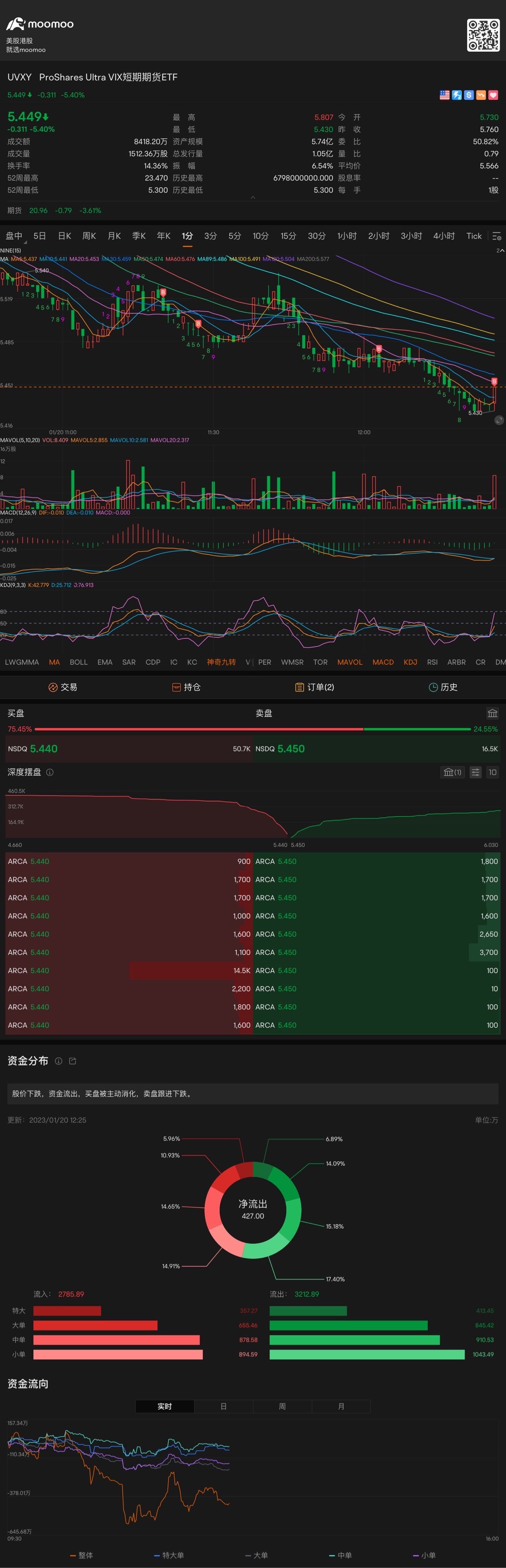Toggle 中单 line in flow legend
The width and height of the screenshot is (506, 1568).
tap(340, 1555)
